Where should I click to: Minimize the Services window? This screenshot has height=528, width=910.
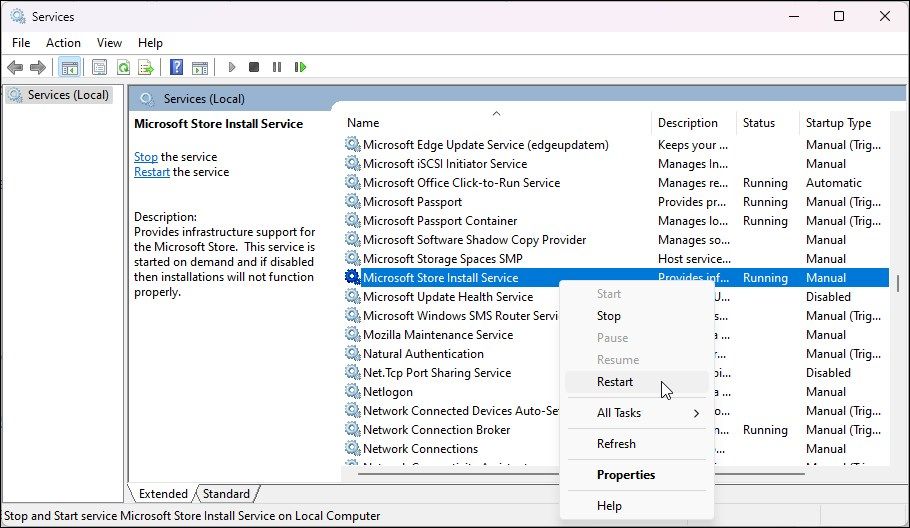(793, 16)
